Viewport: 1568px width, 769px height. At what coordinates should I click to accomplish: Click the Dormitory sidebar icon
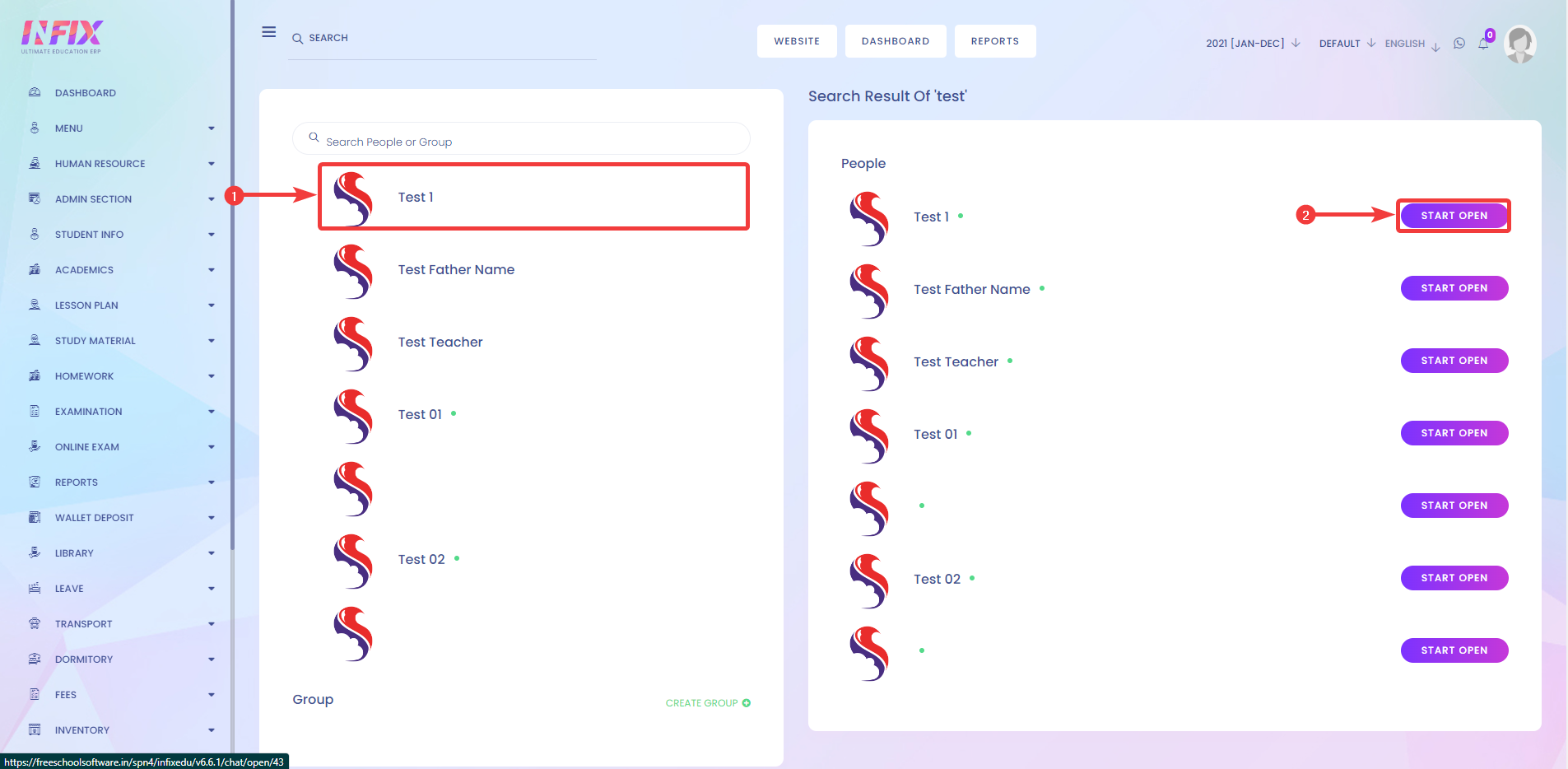35,659
